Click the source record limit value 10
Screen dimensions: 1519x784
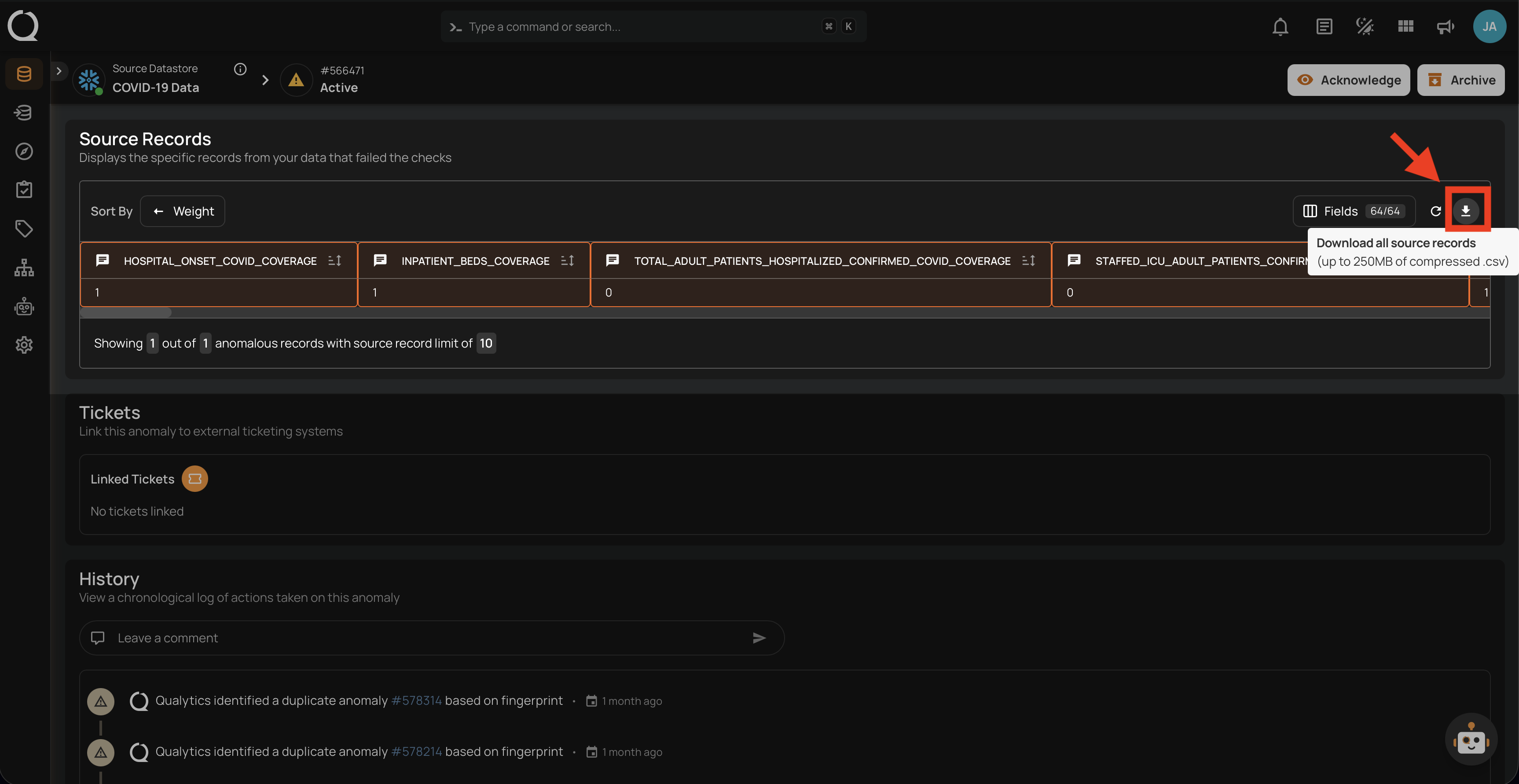[486, 343]
